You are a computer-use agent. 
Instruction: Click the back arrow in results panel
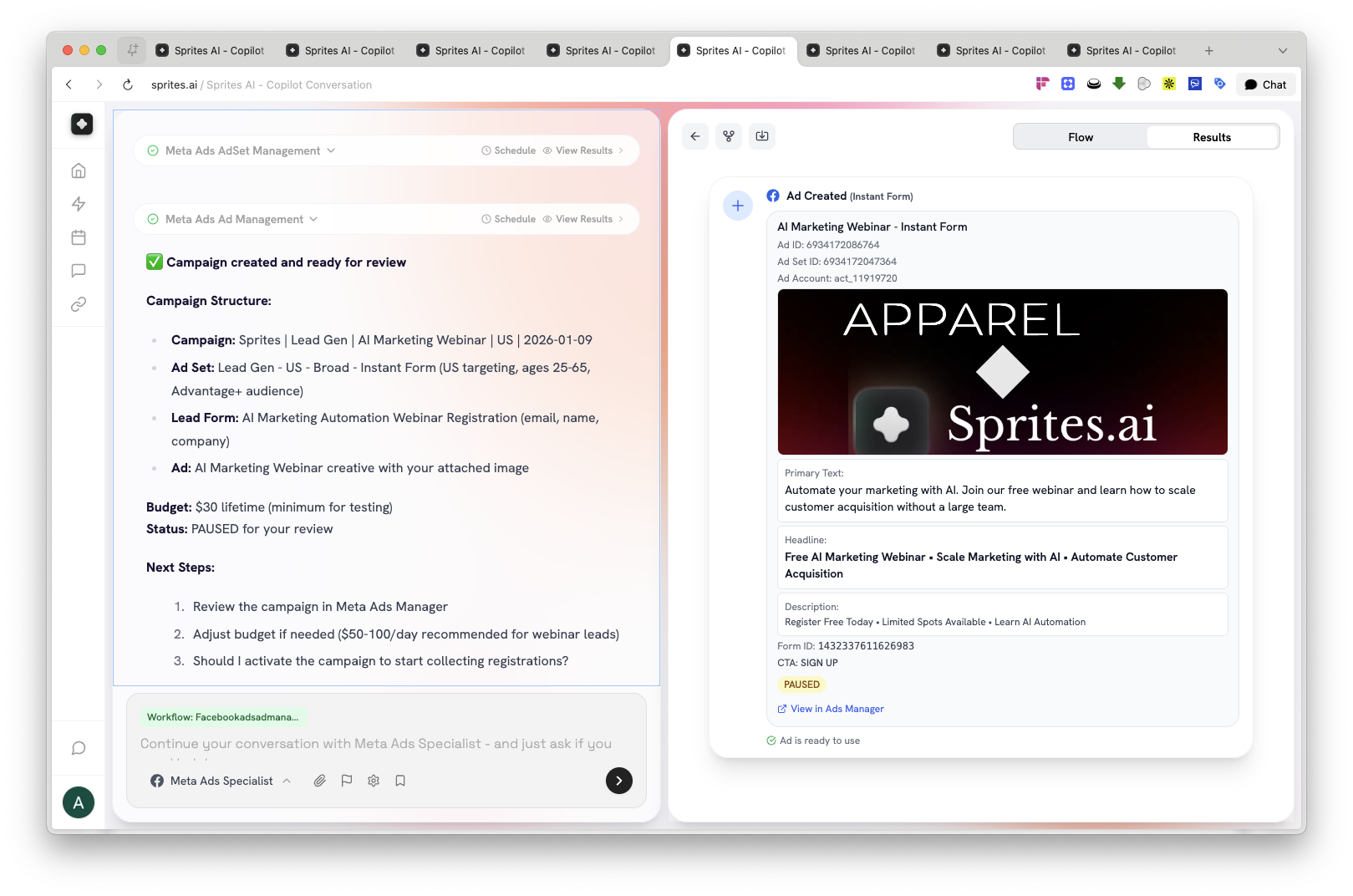pyautogui.click(x=695, y=136)
